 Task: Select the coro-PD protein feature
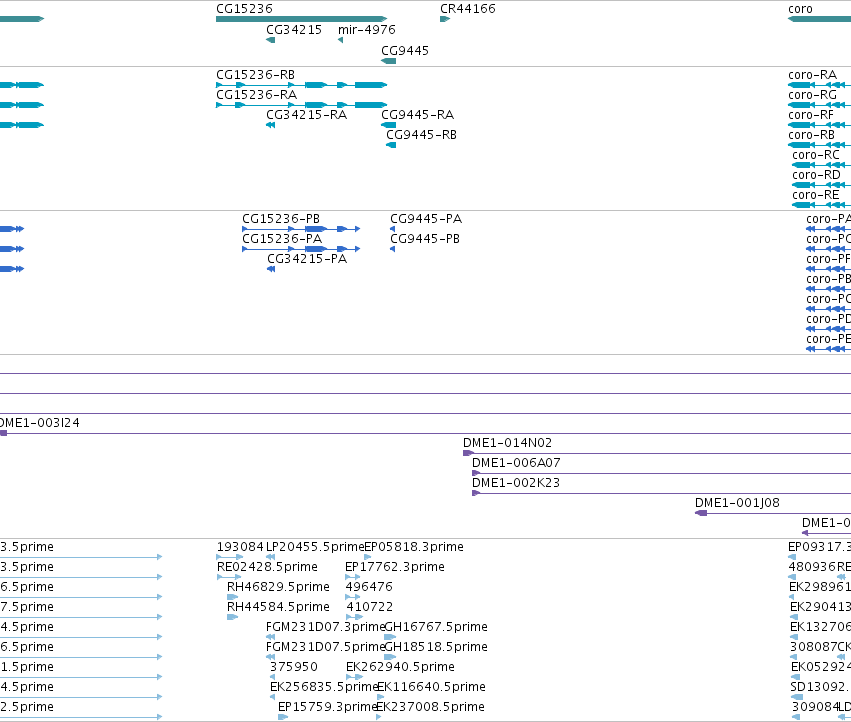coord(829,329)
